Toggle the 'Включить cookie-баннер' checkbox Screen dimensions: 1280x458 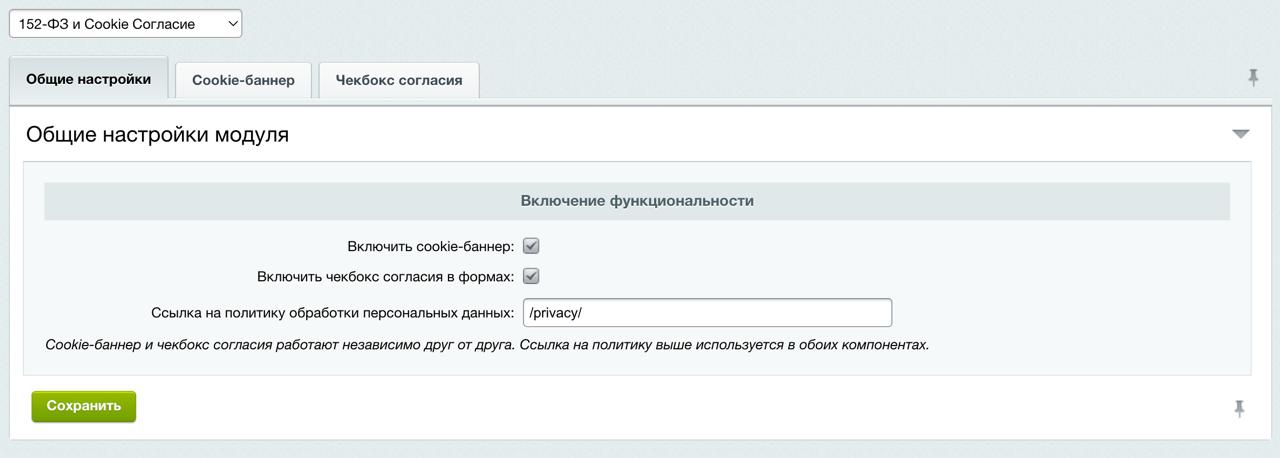[531, 246]
